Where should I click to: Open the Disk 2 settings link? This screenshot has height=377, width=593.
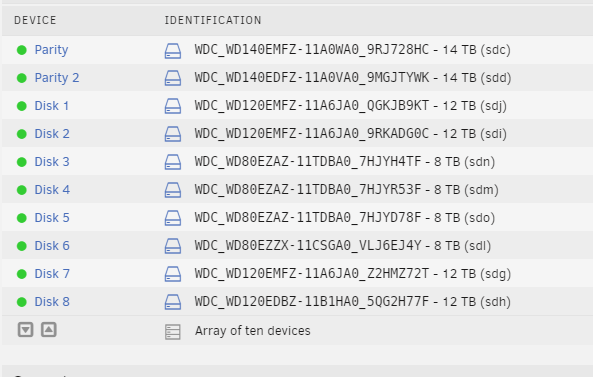click(52, 134)
